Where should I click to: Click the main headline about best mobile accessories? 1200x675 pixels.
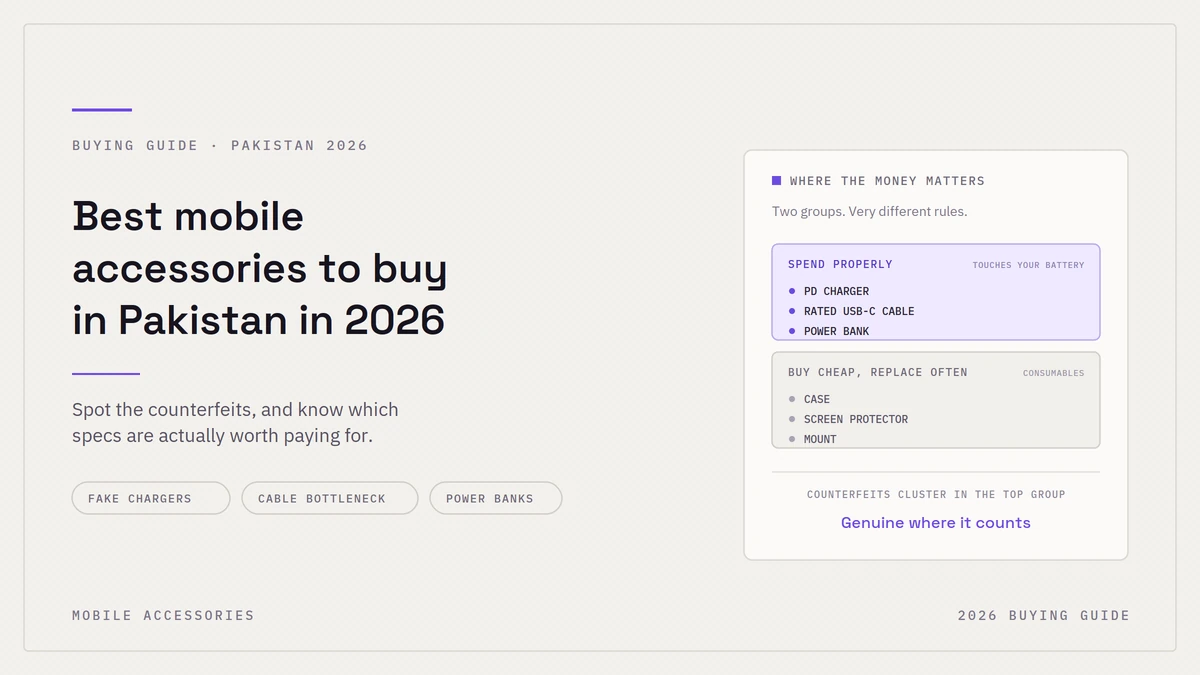[260, 268]
